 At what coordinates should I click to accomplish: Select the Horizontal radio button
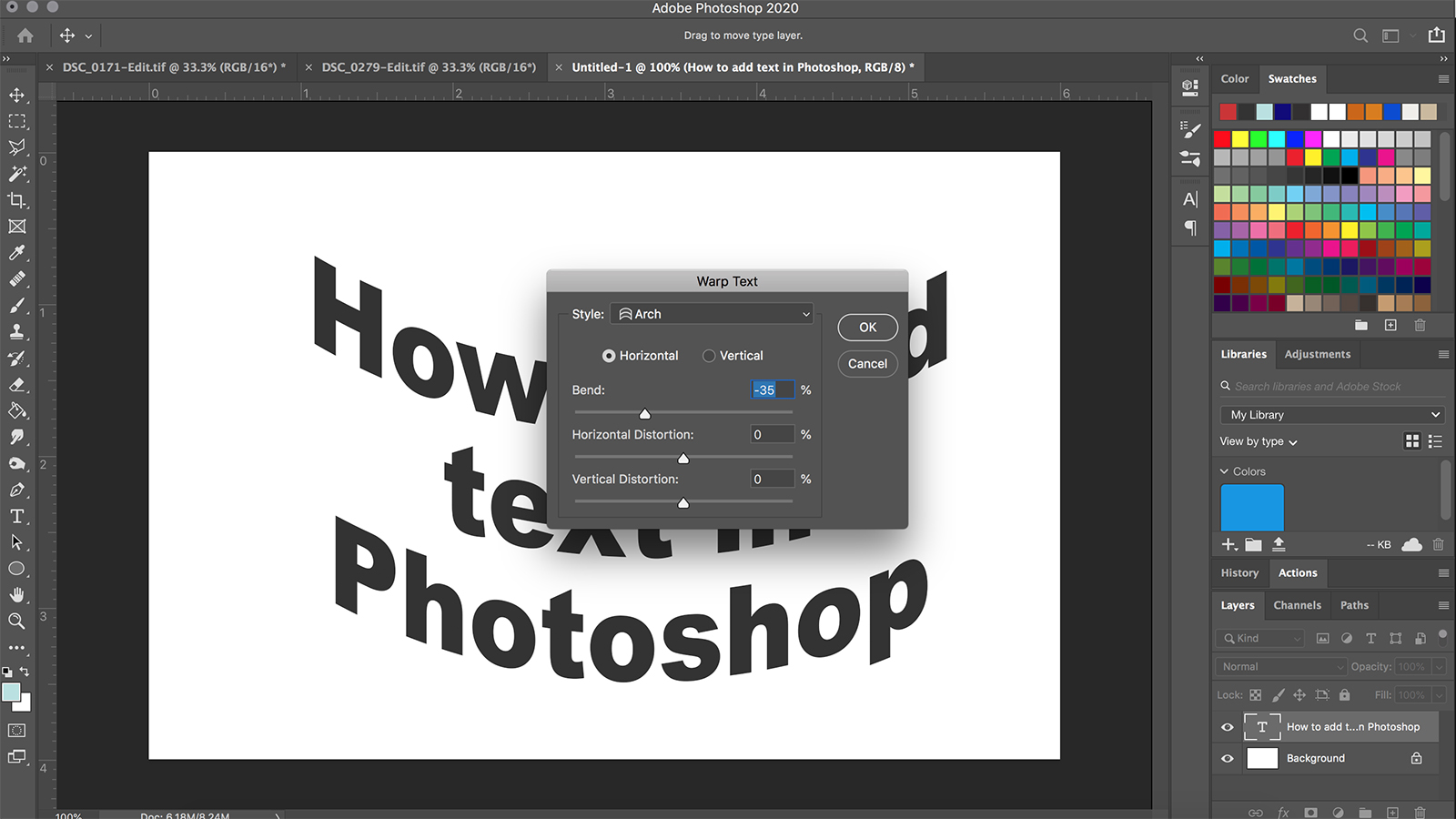(x=609, y=356)
